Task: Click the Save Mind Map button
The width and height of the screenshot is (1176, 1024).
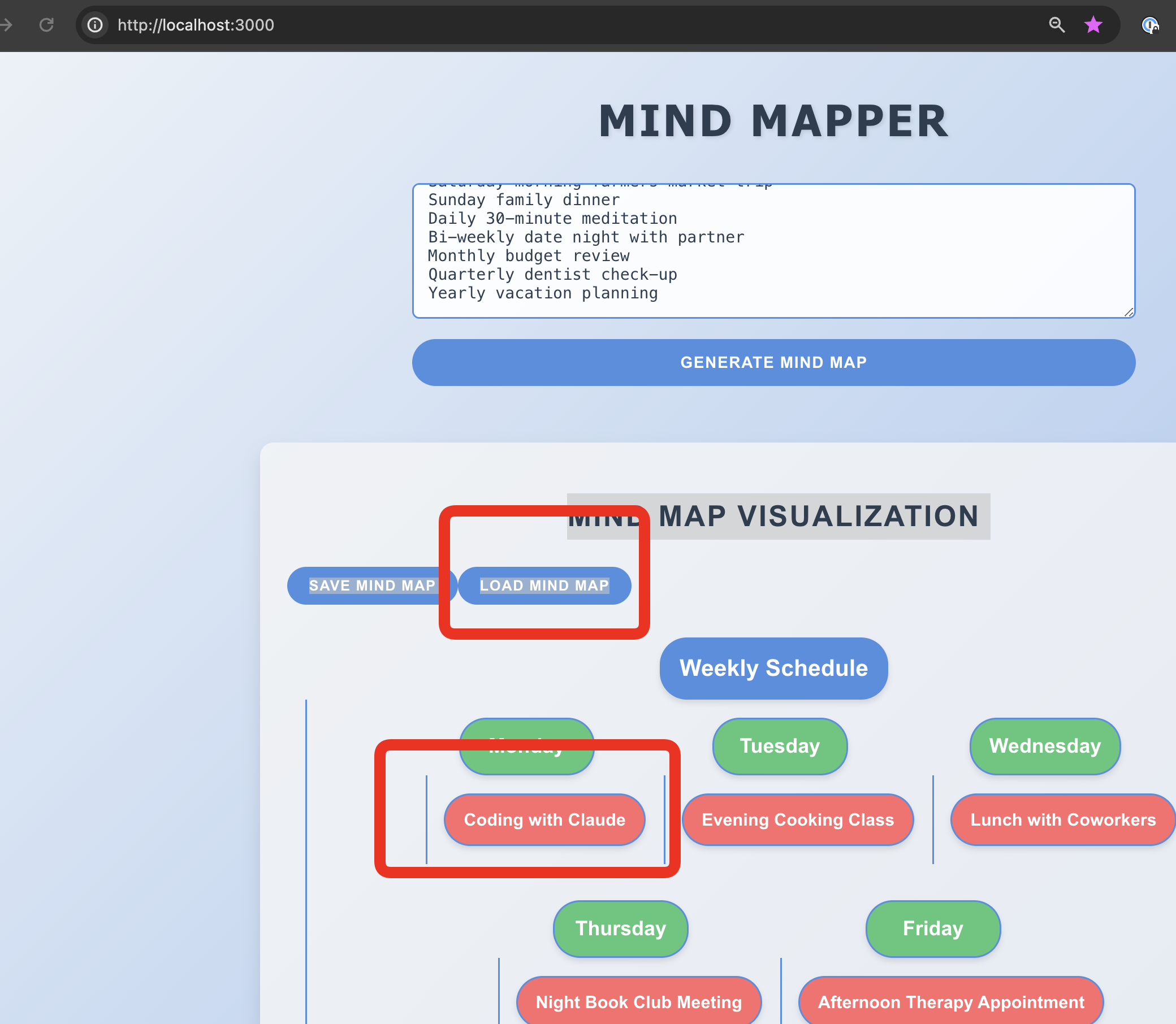Action: (371, 585)
